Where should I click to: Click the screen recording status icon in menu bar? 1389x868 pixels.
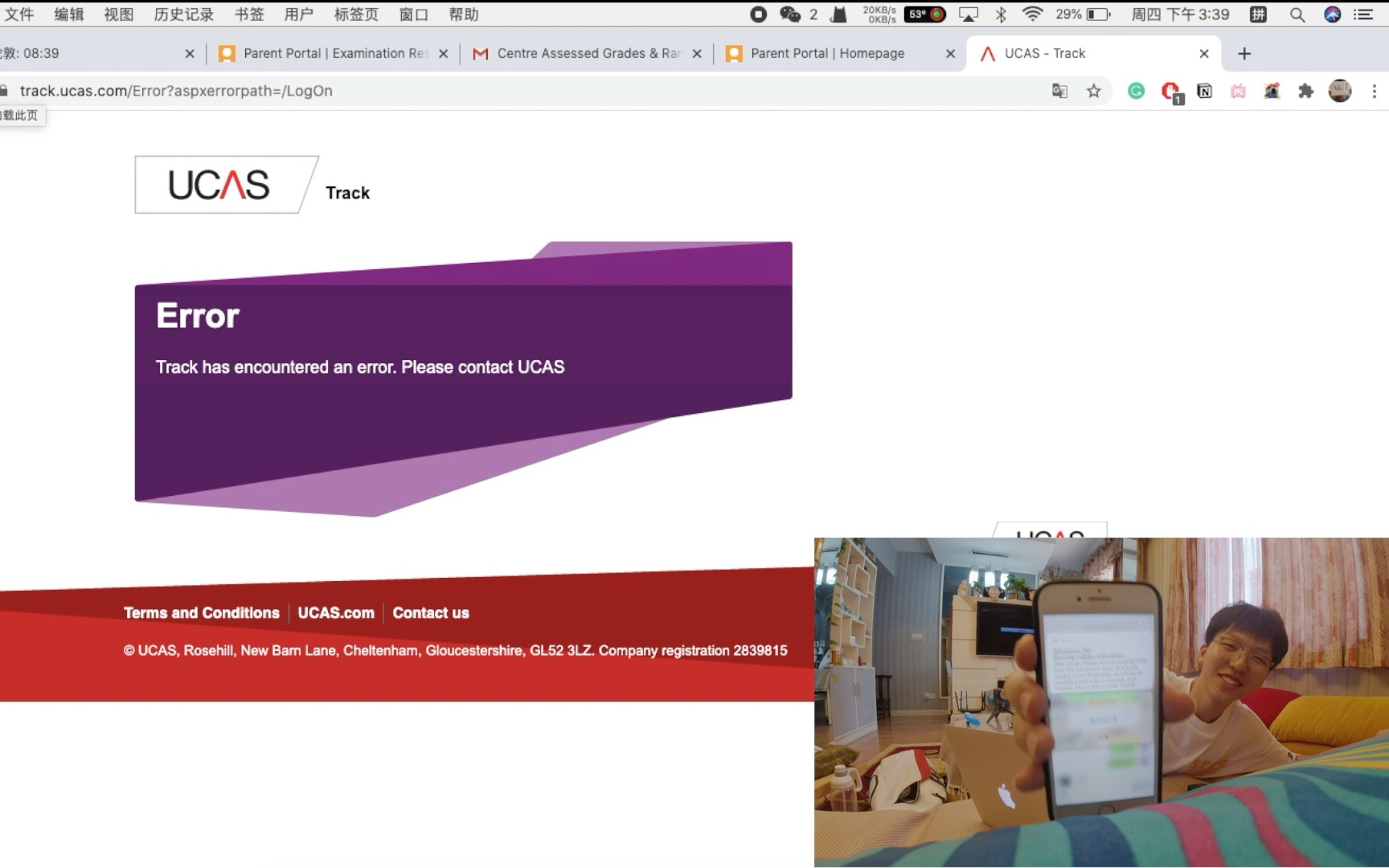point(758,14)
